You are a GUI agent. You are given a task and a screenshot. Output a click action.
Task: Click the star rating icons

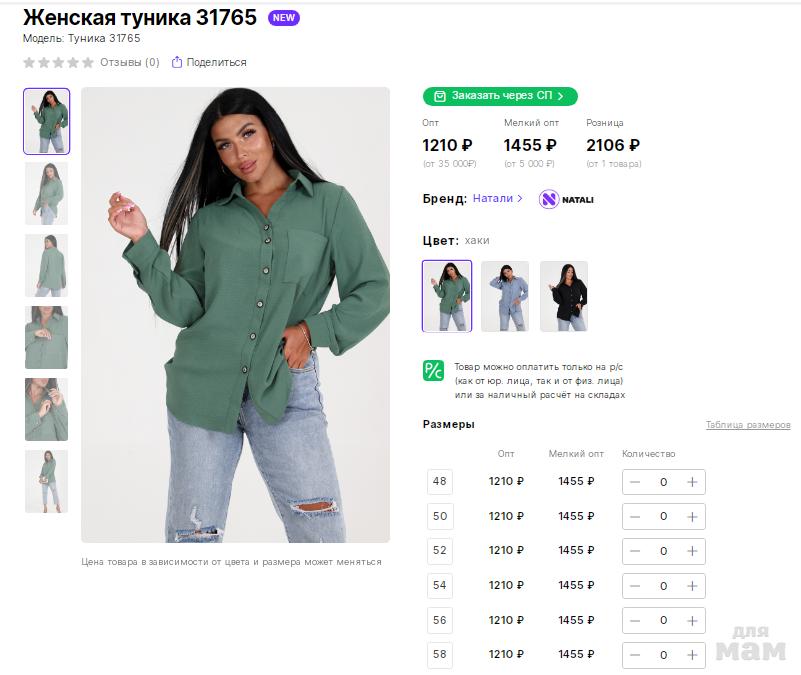point(58,62)
